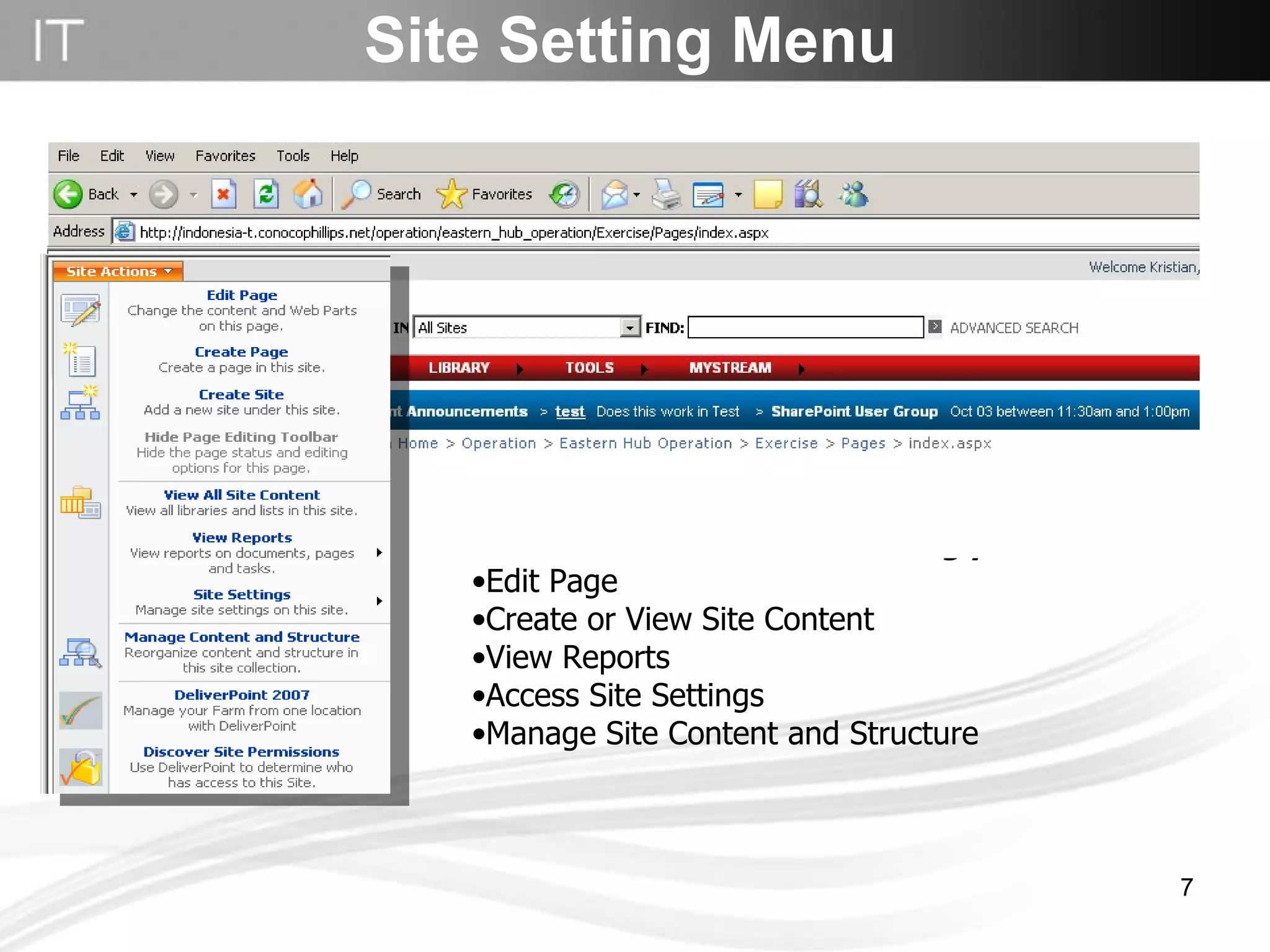Image resolution: width=1270 pixels, height=952 pixels.
Task: Click the MYSTREAM navigation tab
Action: click(730, 368)
